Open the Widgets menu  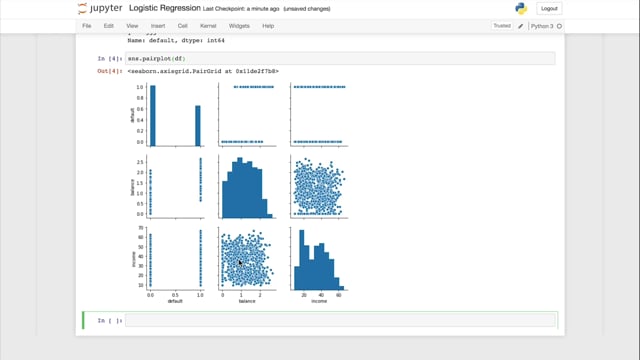(239, 26)
